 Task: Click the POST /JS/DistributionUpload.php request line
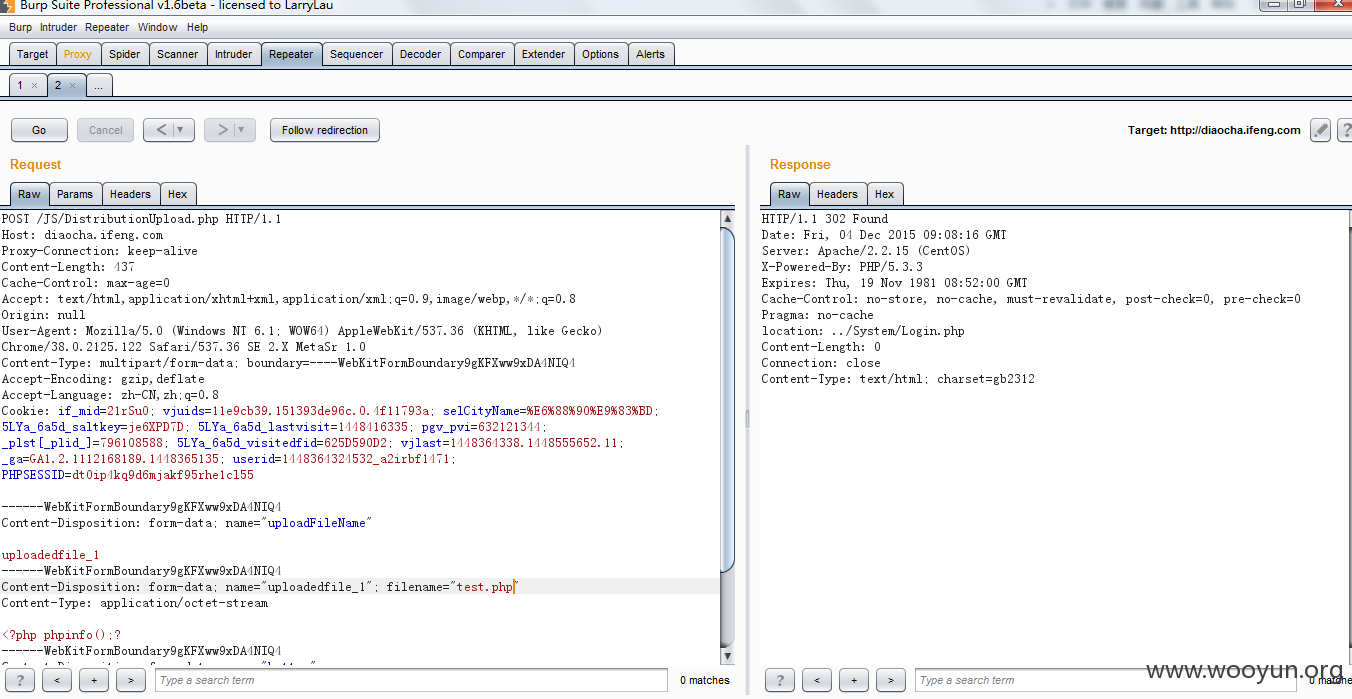tap(141, 219)
